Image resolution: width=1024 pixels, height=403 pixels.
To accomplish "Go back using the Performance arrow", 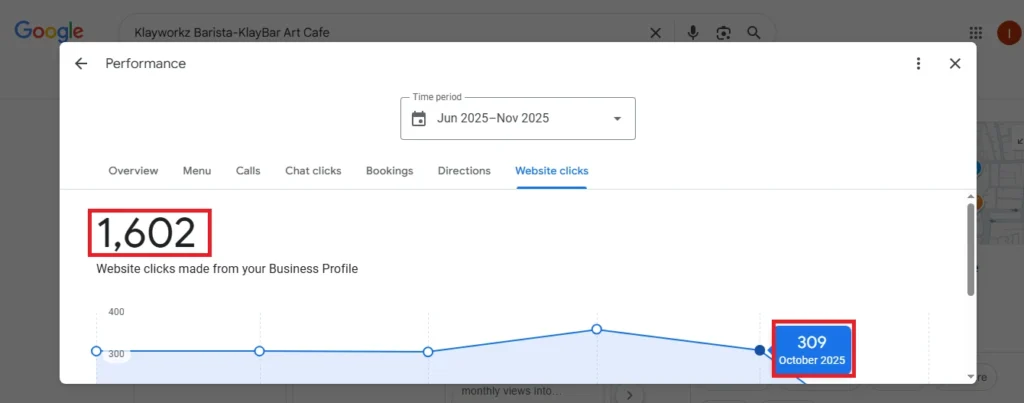I will click(x=80, y=63).
